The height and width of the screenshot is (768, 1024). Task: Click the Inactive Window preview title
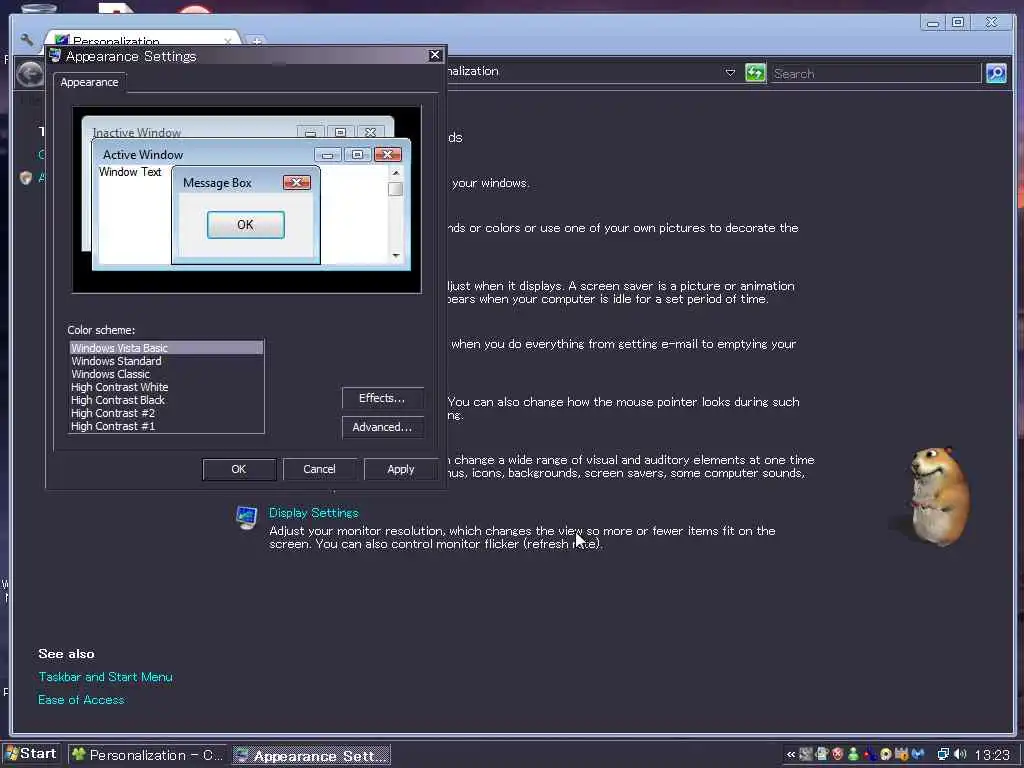(x=136, y=132)
